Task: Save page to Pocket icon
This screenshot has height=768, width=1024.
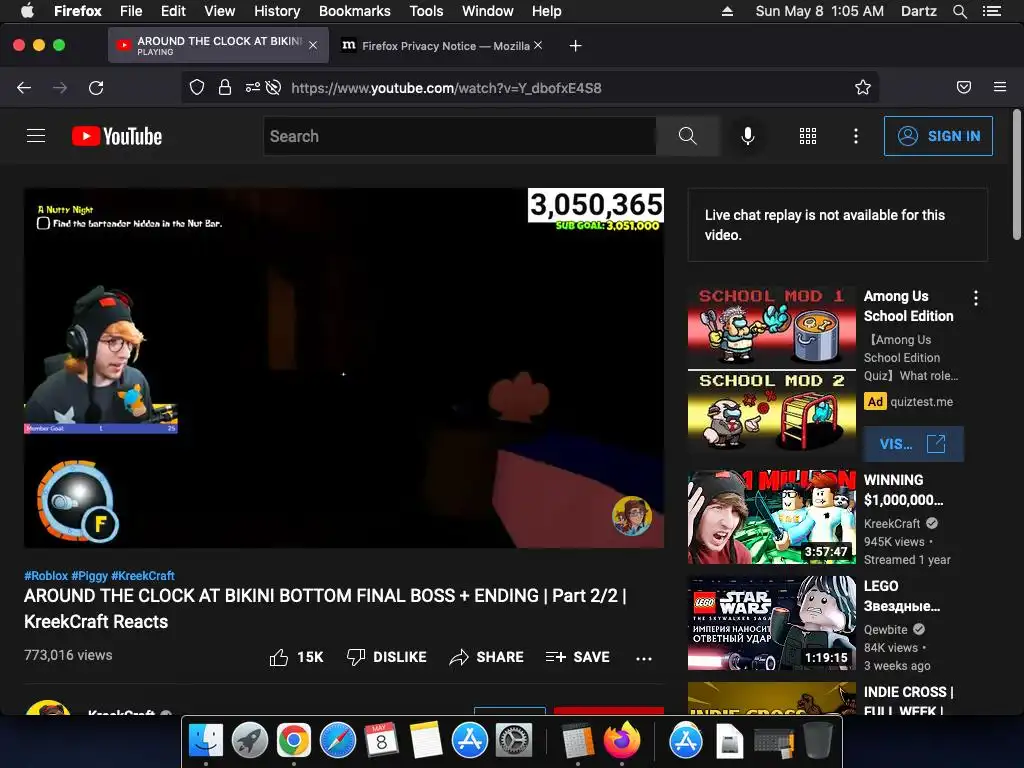Action: point(964,88)
